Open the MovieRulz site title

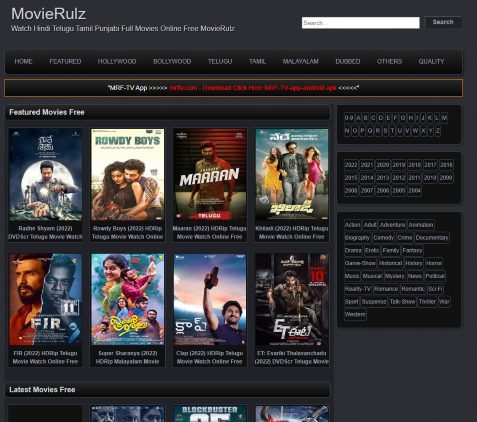point(49,14)
